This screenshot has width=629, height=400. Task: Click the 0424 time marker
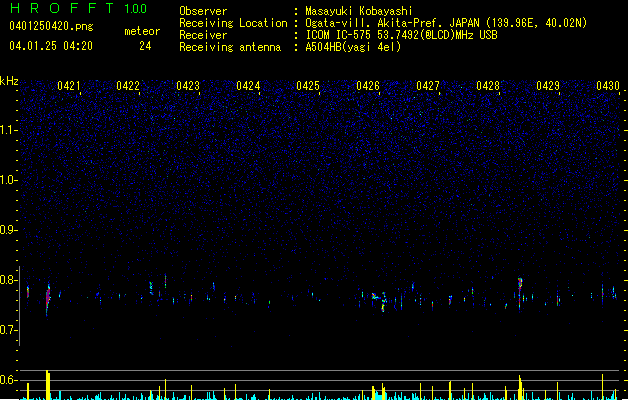pos(248,86)
